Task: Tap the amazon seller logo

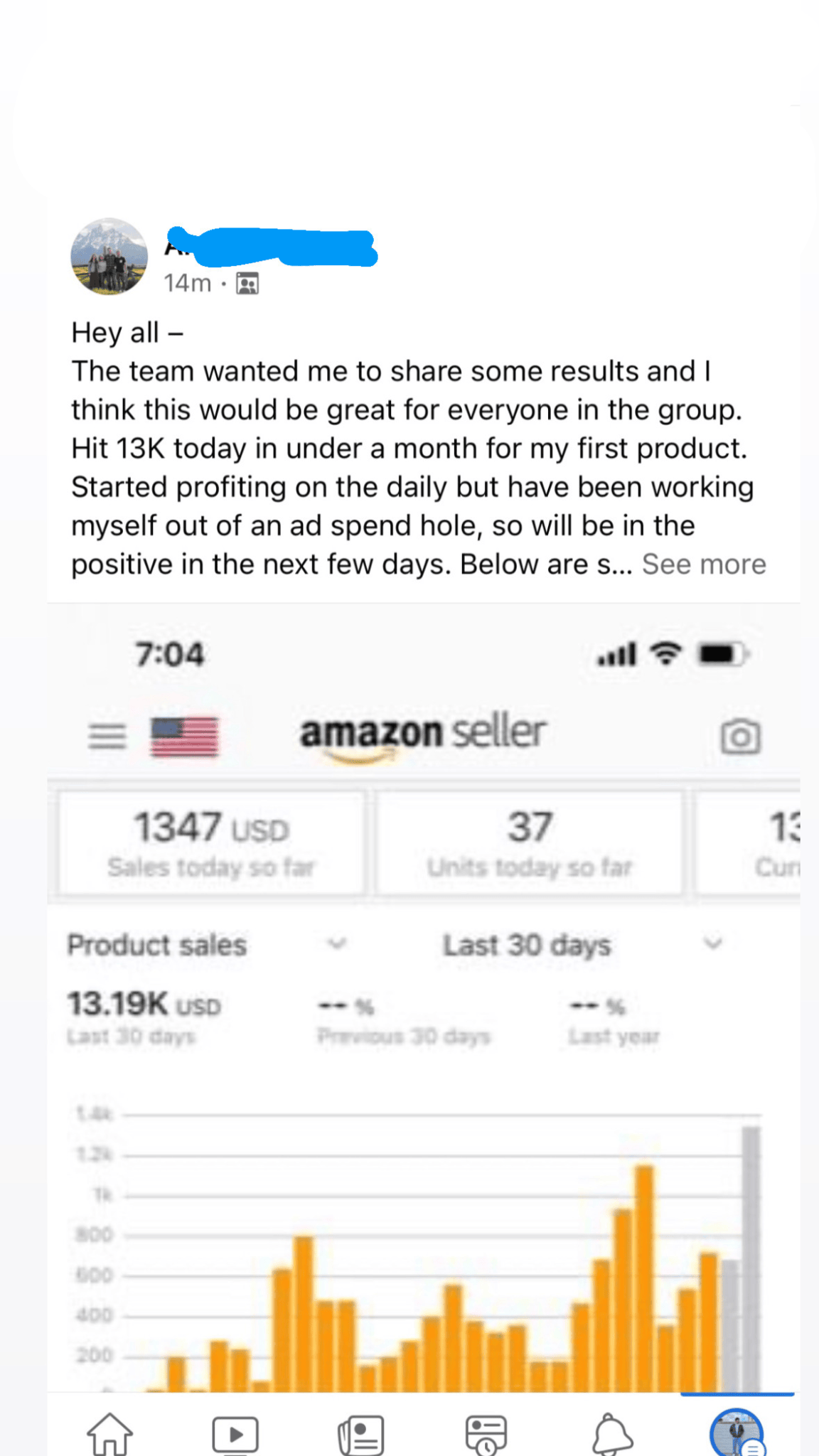Action: click(x=422, y=734)
